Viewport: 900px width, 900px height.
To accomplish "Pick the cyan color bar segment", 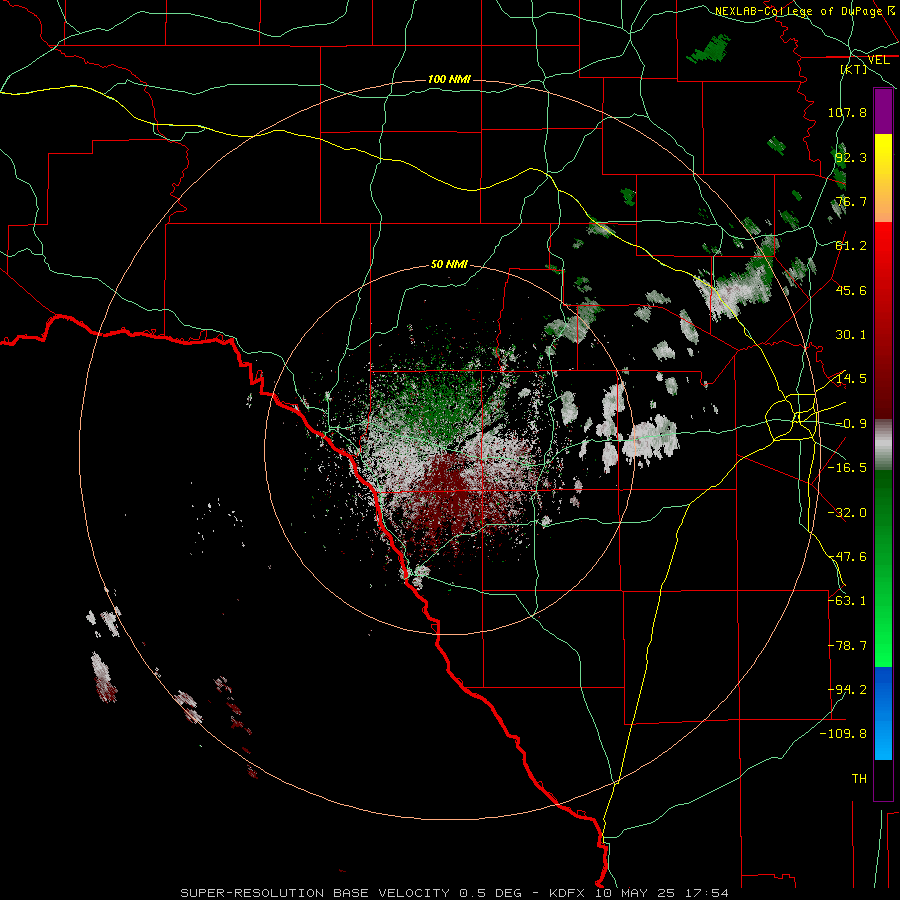I will coord(883,738).
